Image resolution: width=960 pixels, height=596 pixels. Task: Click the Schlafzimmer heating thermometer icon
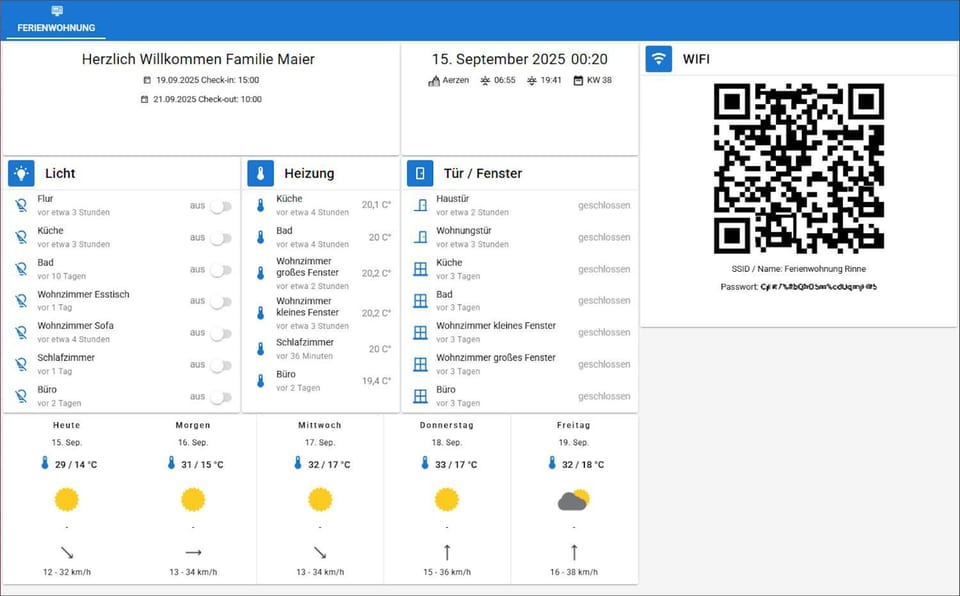click(261, 349)
